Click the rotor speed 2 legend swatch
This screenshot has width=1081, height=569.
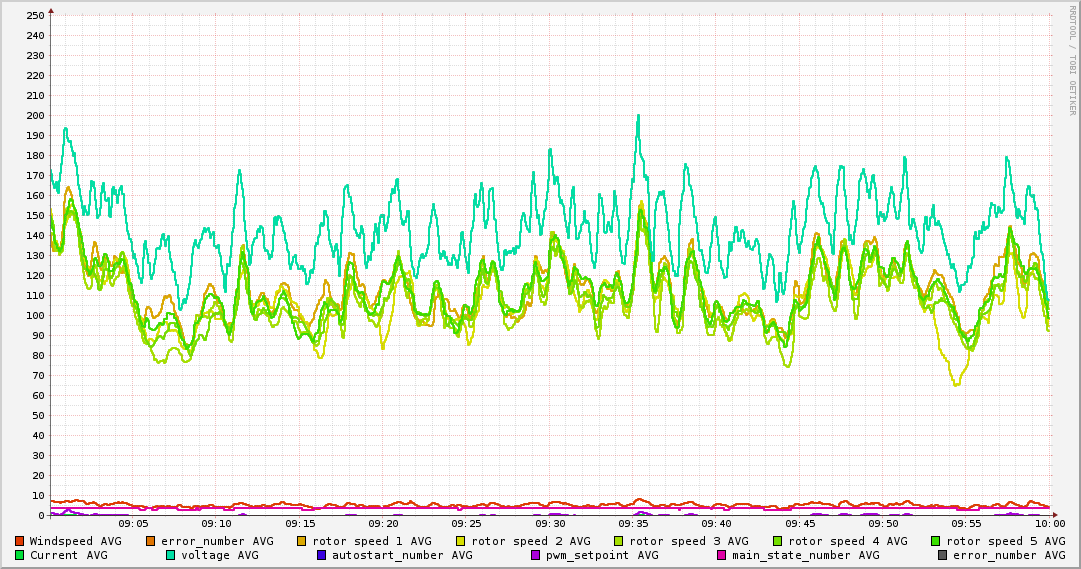point(461,541)
